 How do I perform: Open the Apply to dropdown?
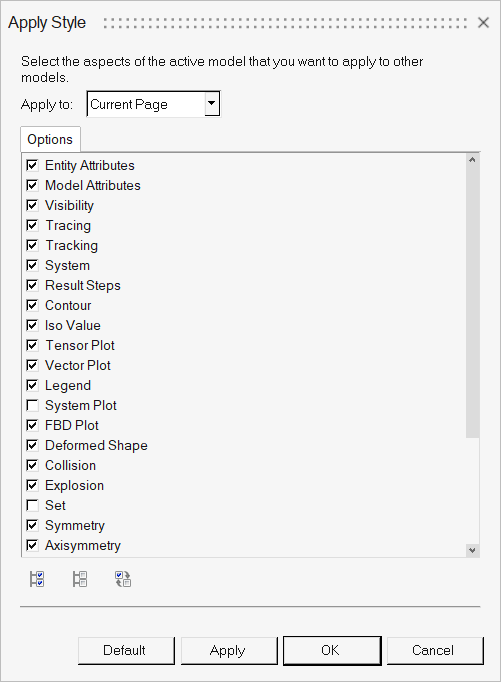[211, 104]
